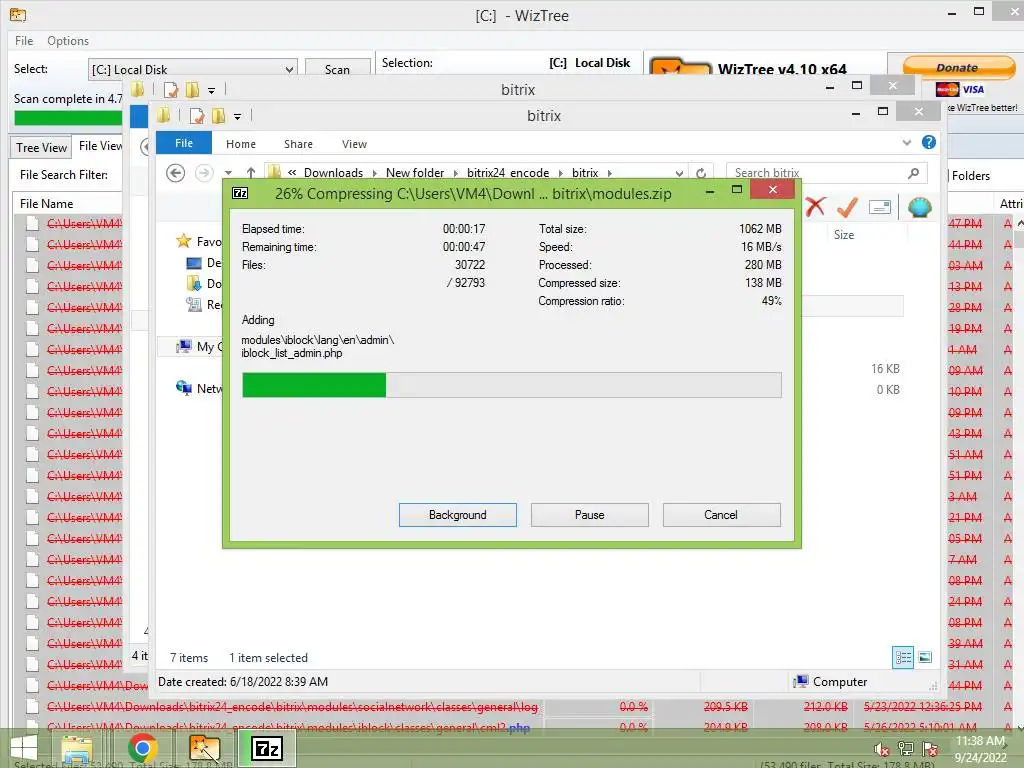Open the Windows Start button

(24, 748)
